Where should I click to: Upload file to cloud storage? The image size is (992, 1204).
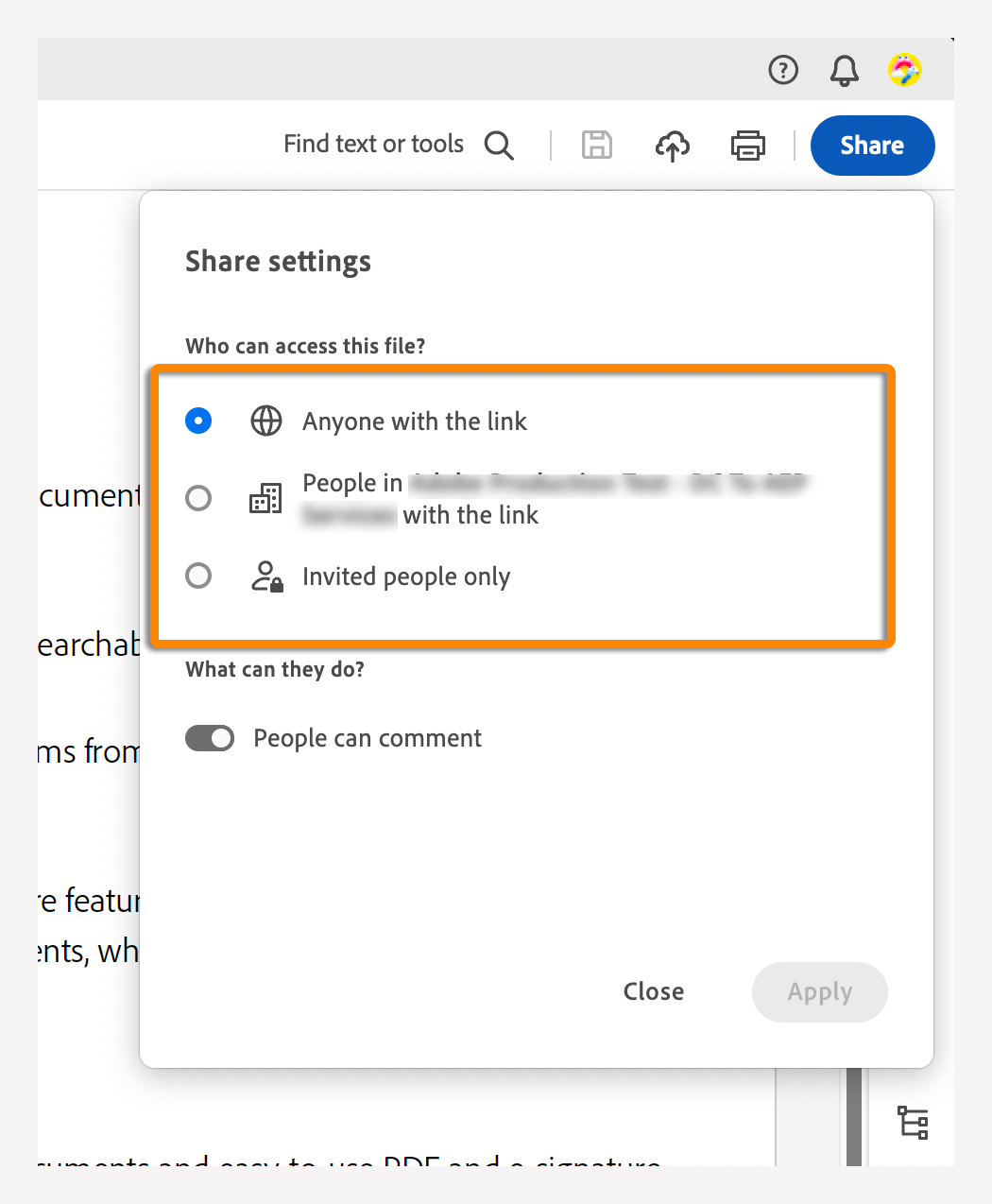tap(672, 146)
